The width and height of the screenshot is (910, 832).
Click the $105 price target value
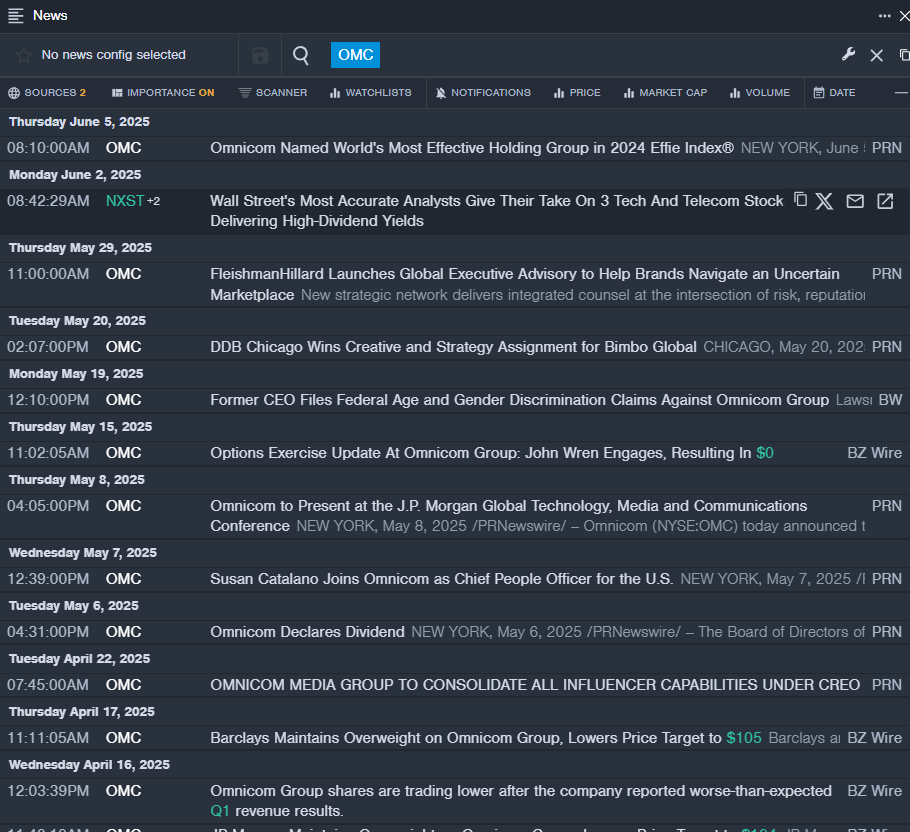click(743, 737)
